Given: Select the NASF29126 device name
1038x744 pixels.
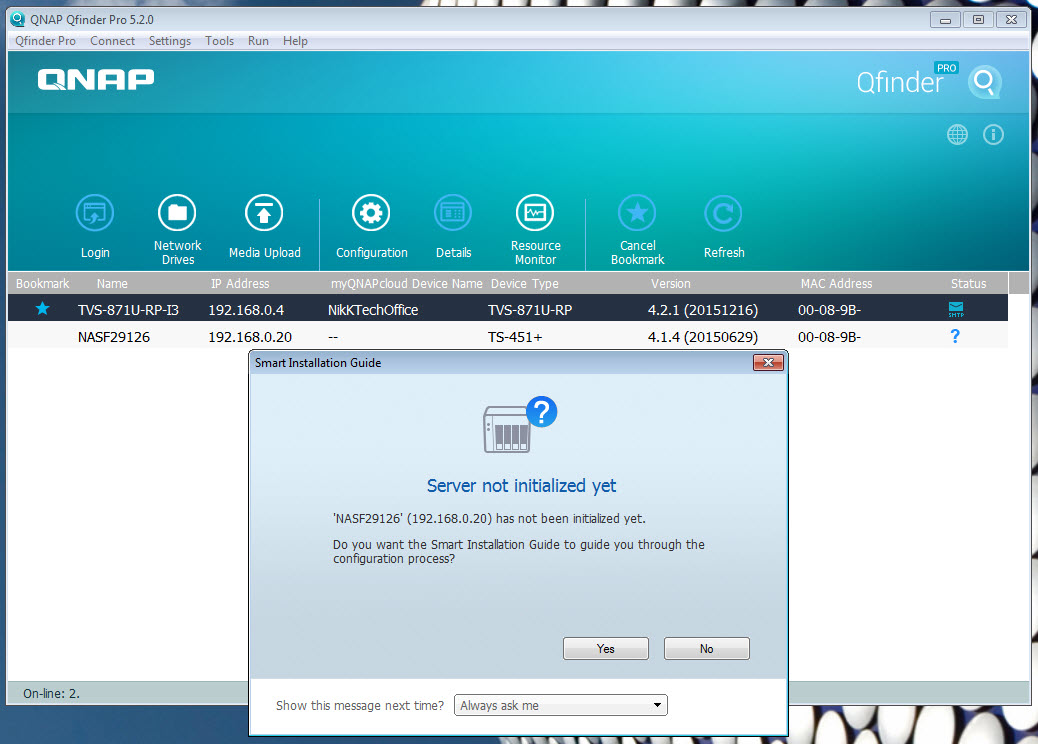Looking at the screenshot, I should pyautogui.click(x=114, y=337).
